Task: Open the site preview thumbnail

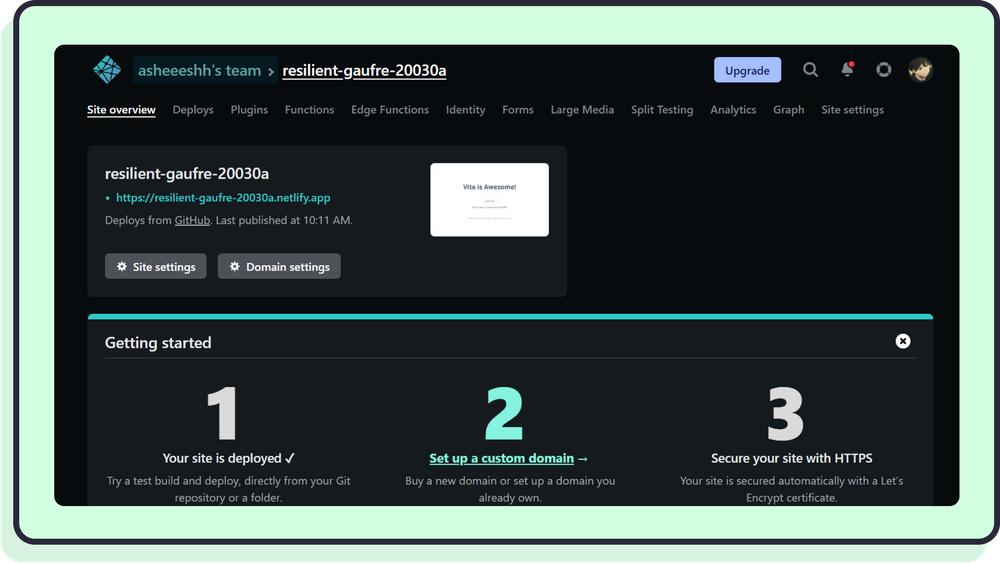Action: pyautogui.click(x=489, y=200)
